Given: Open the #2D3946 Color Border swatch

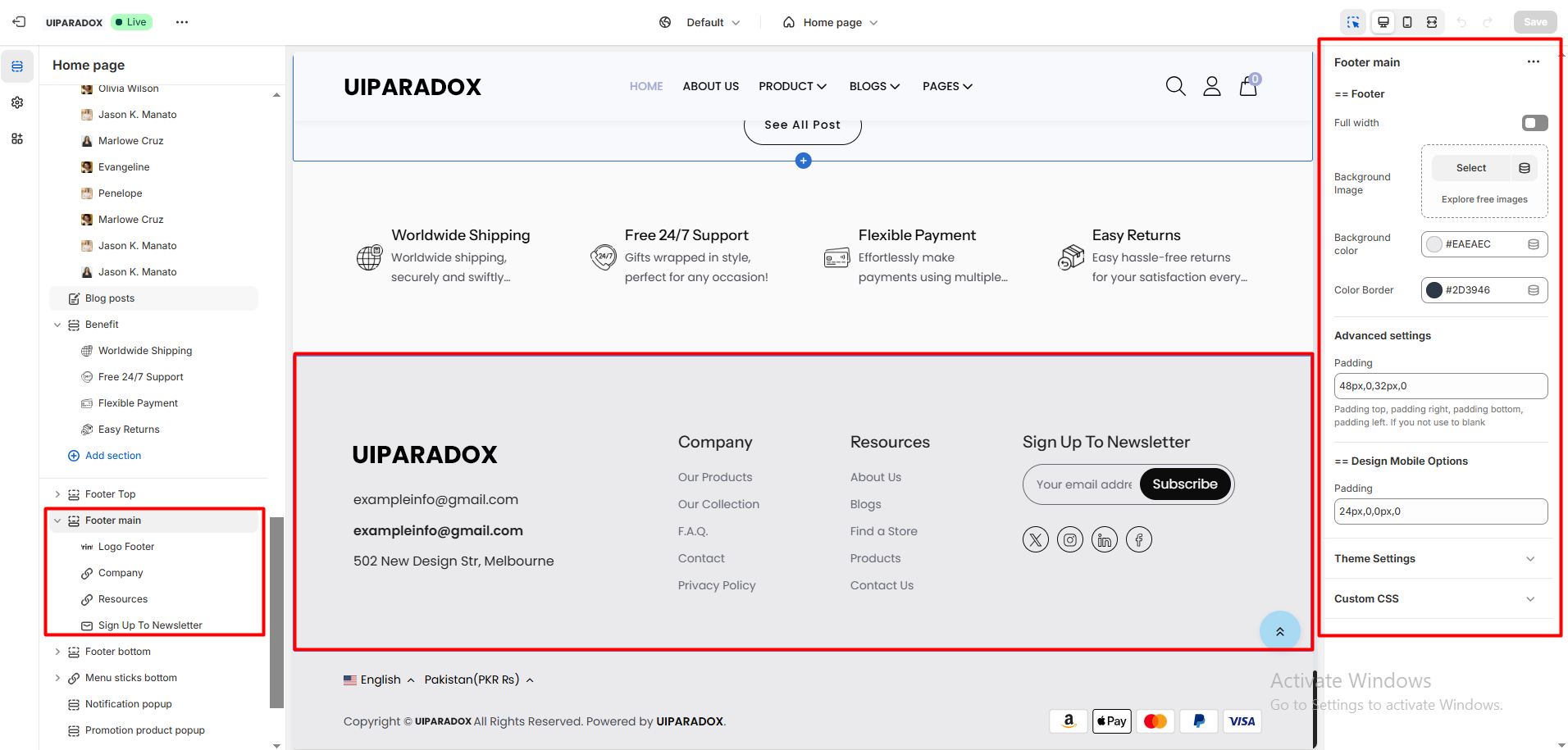Looking at the screenshot, I should (1434, 290).
